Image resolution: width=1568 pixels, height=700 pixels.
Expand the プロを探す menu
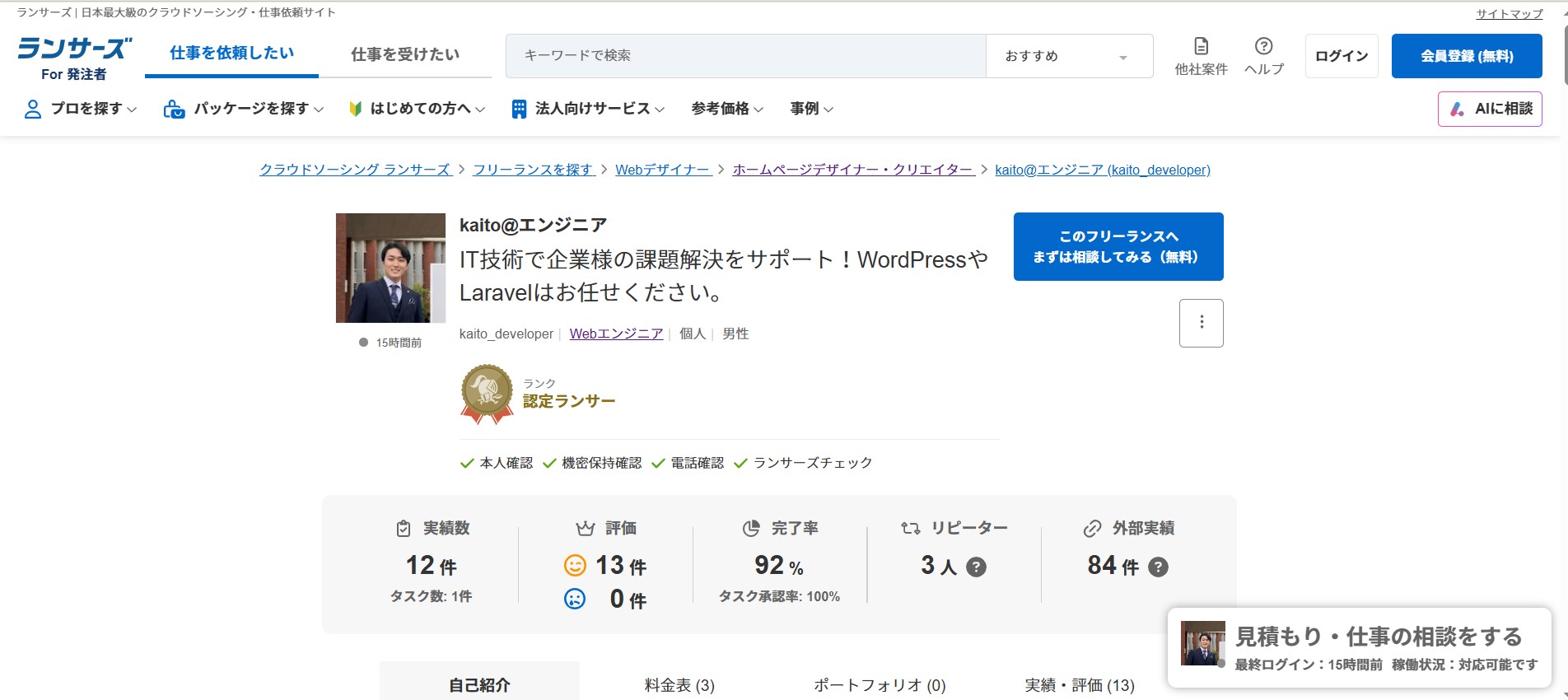click(81, 109)
